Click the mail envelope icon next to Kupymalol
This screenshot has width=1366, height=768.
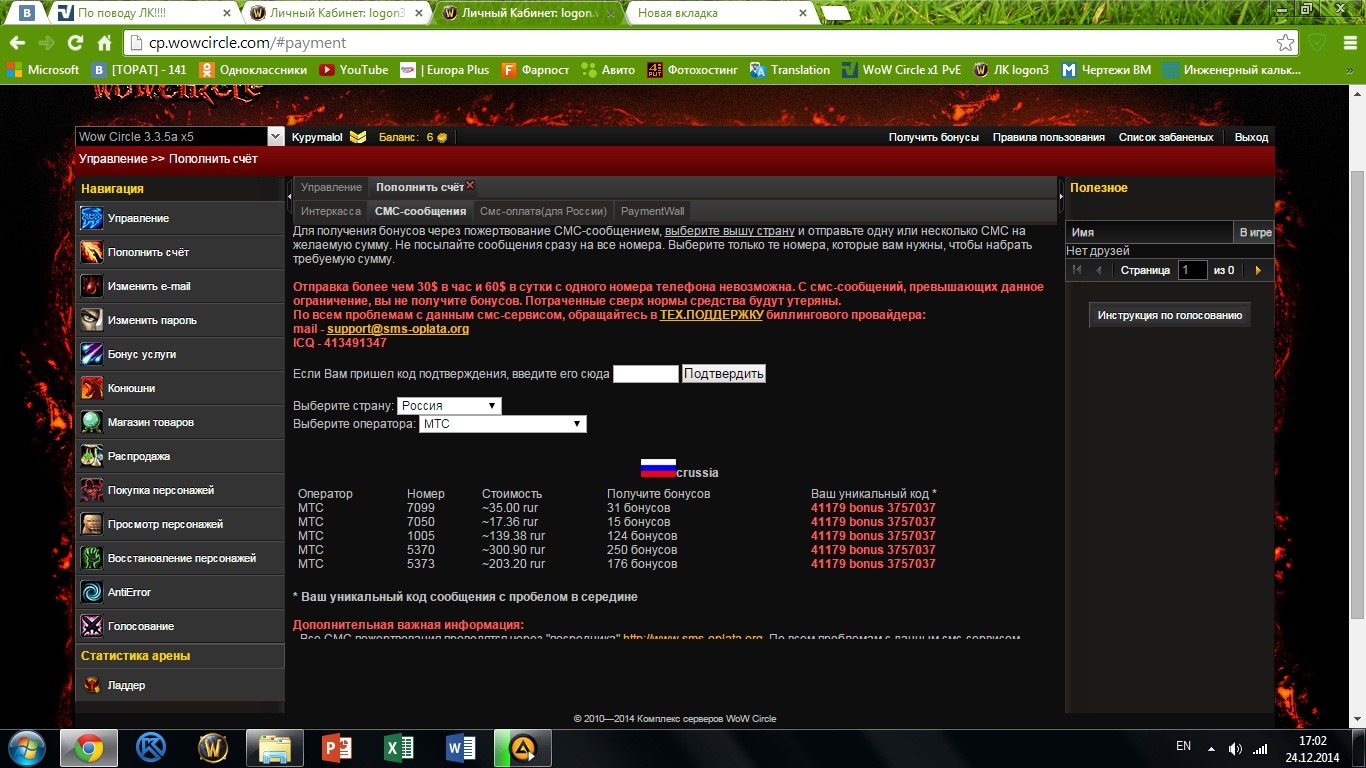pos(357,137)
